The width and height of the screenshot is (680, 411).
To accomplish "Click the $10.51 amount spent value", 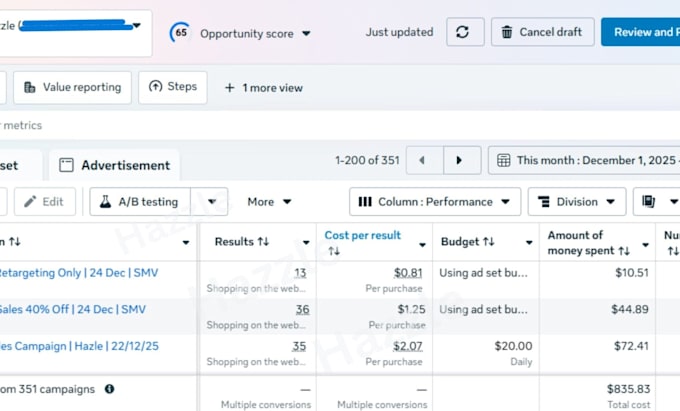I will coord(632,273).
